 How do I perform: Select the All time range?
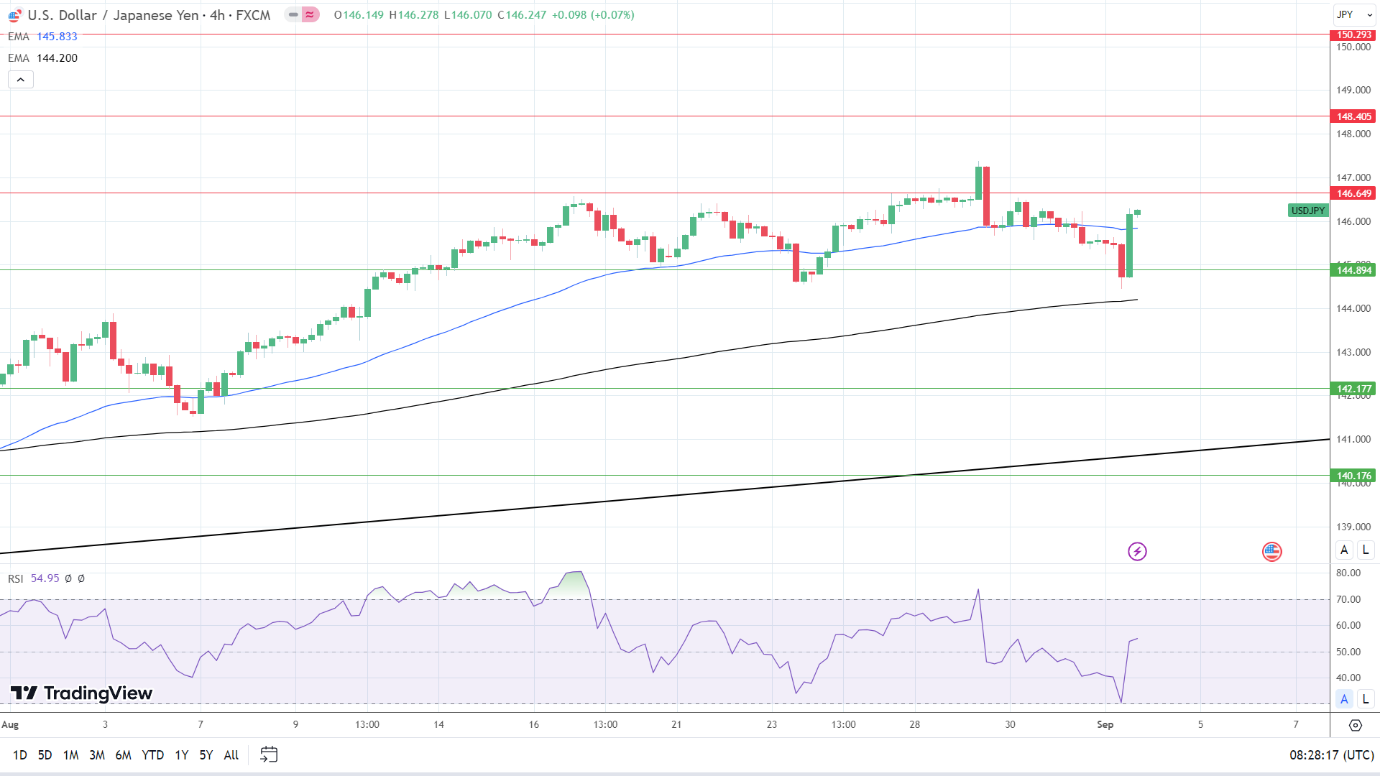click(x=231, y=755)
